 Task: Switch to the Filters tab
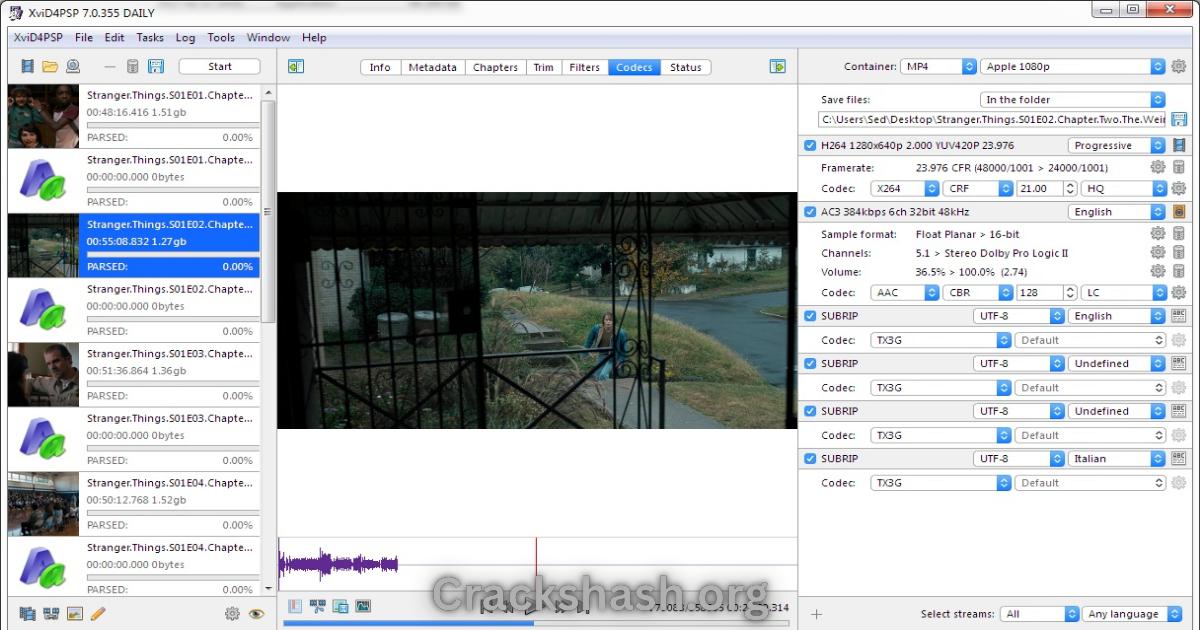point(584,67)
